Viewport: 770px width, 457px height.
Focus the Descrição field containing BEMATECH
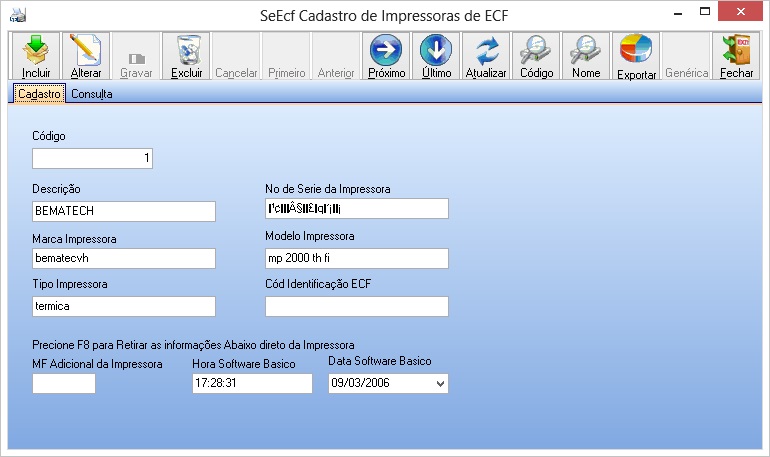pos(124,211)
